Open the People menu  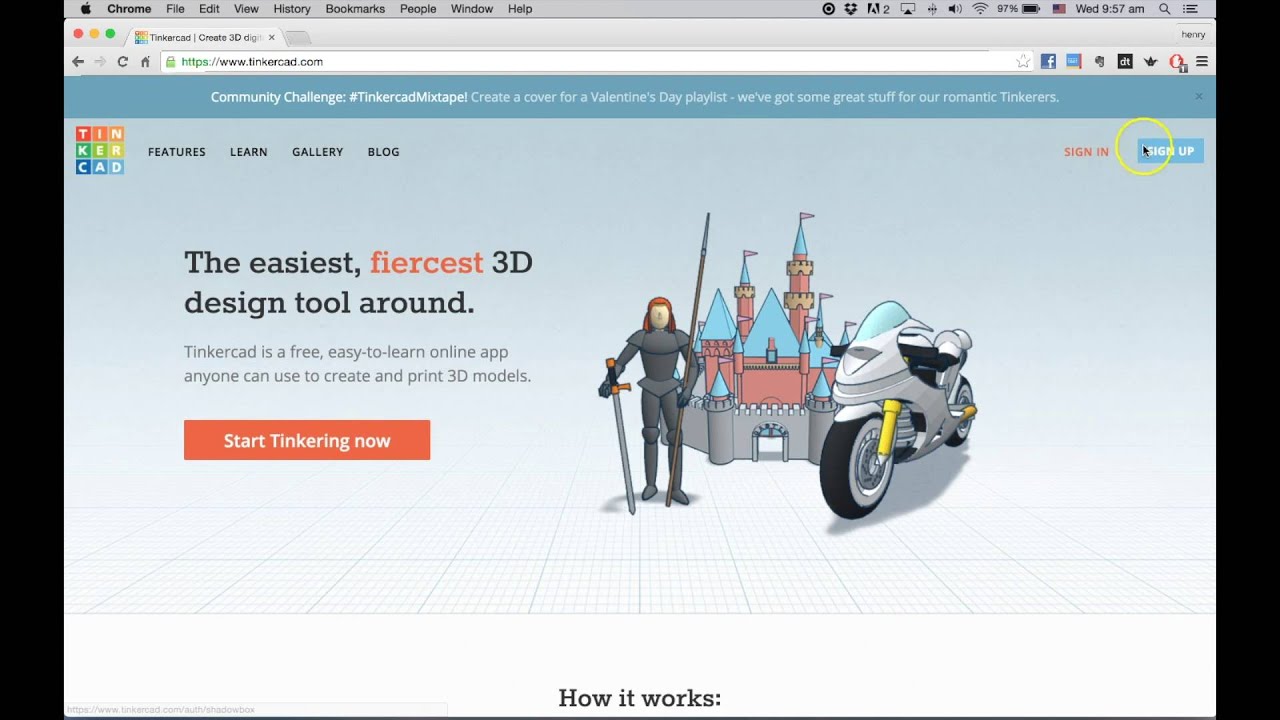[418, 9]
